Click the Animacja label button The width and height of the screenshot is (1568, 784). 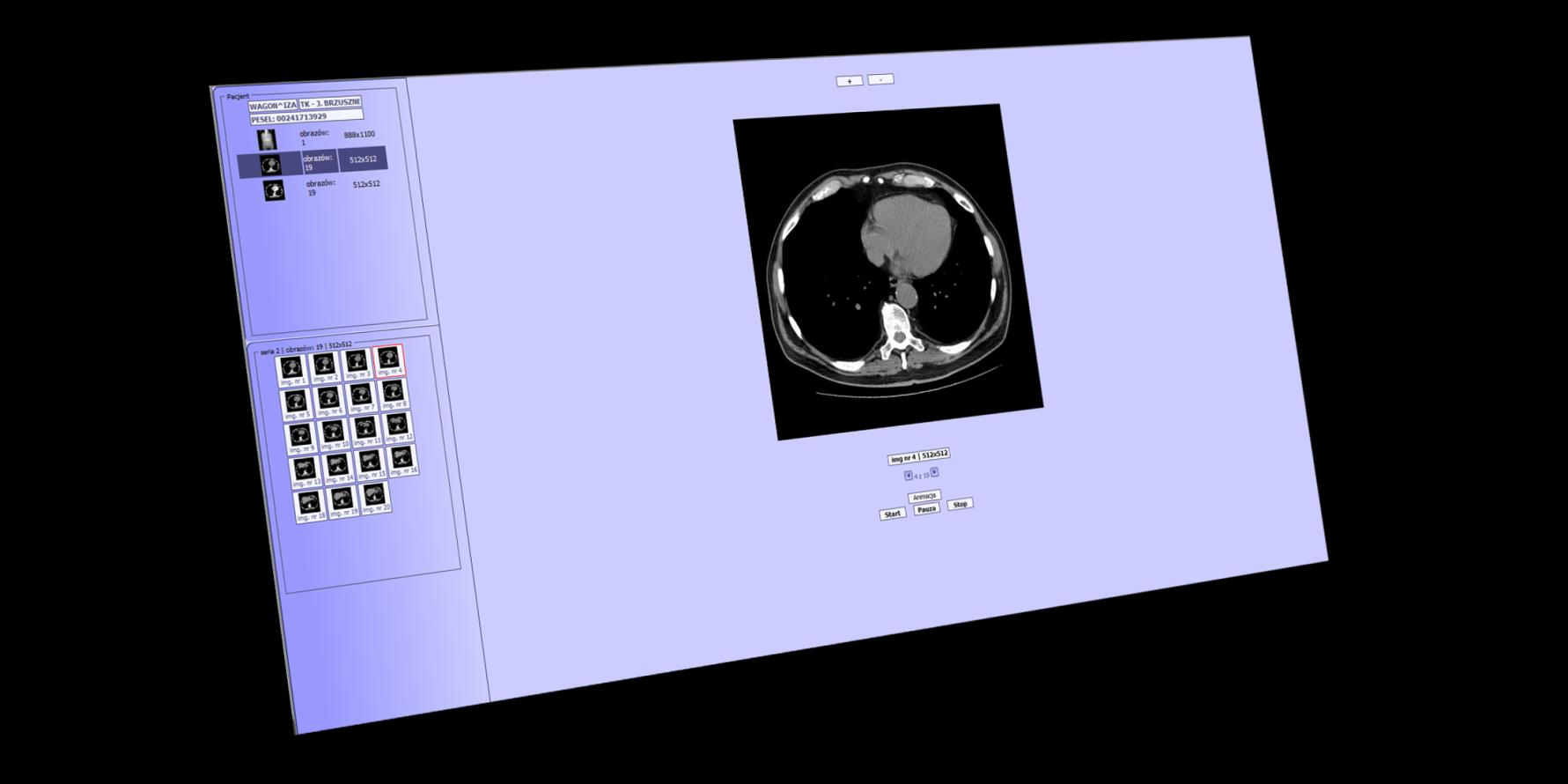pos(924,496)
